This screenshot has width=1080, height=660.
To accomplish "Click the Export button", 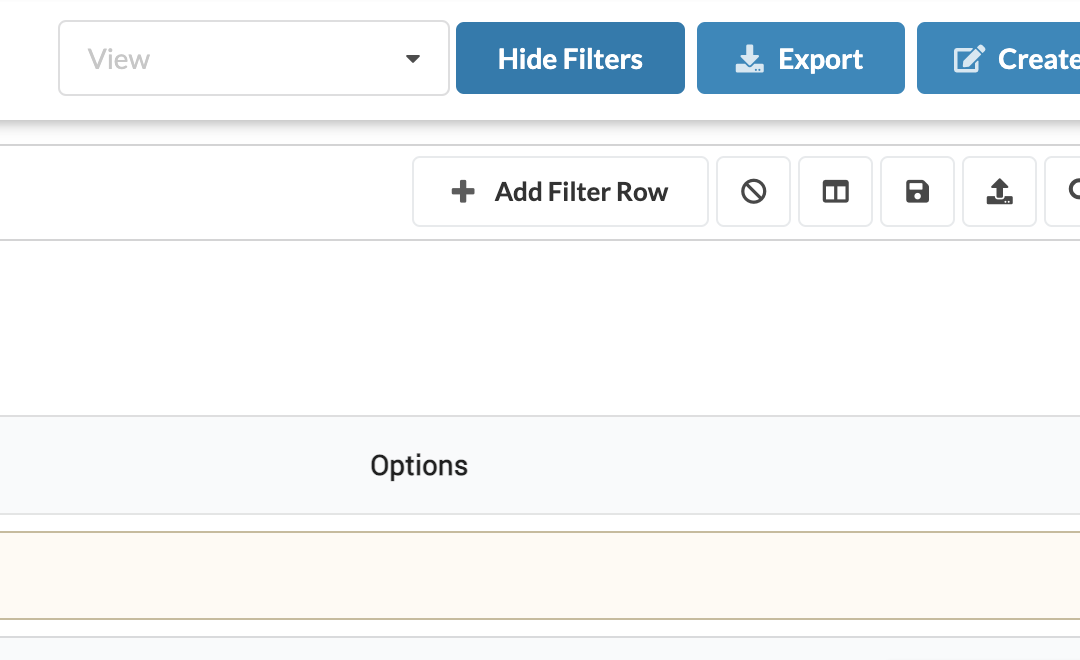I will [800, 59].
